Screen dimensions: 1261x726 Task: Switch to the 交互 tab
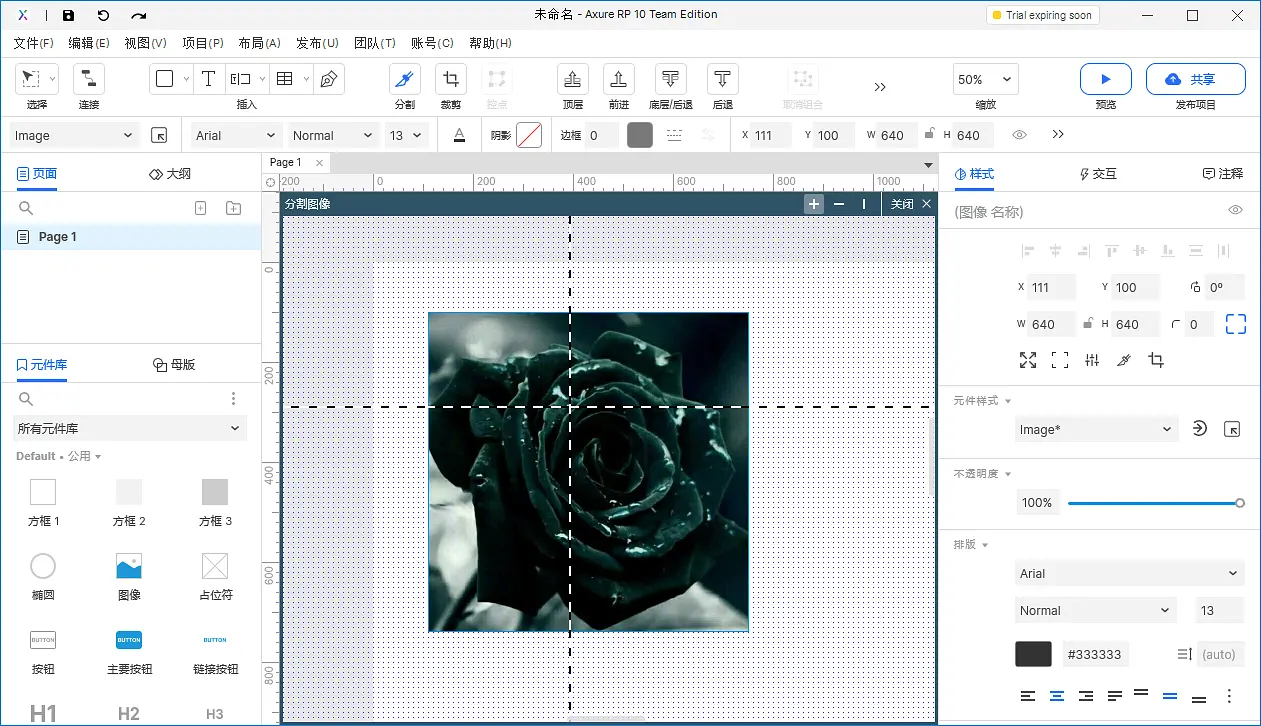[1098, 173]
